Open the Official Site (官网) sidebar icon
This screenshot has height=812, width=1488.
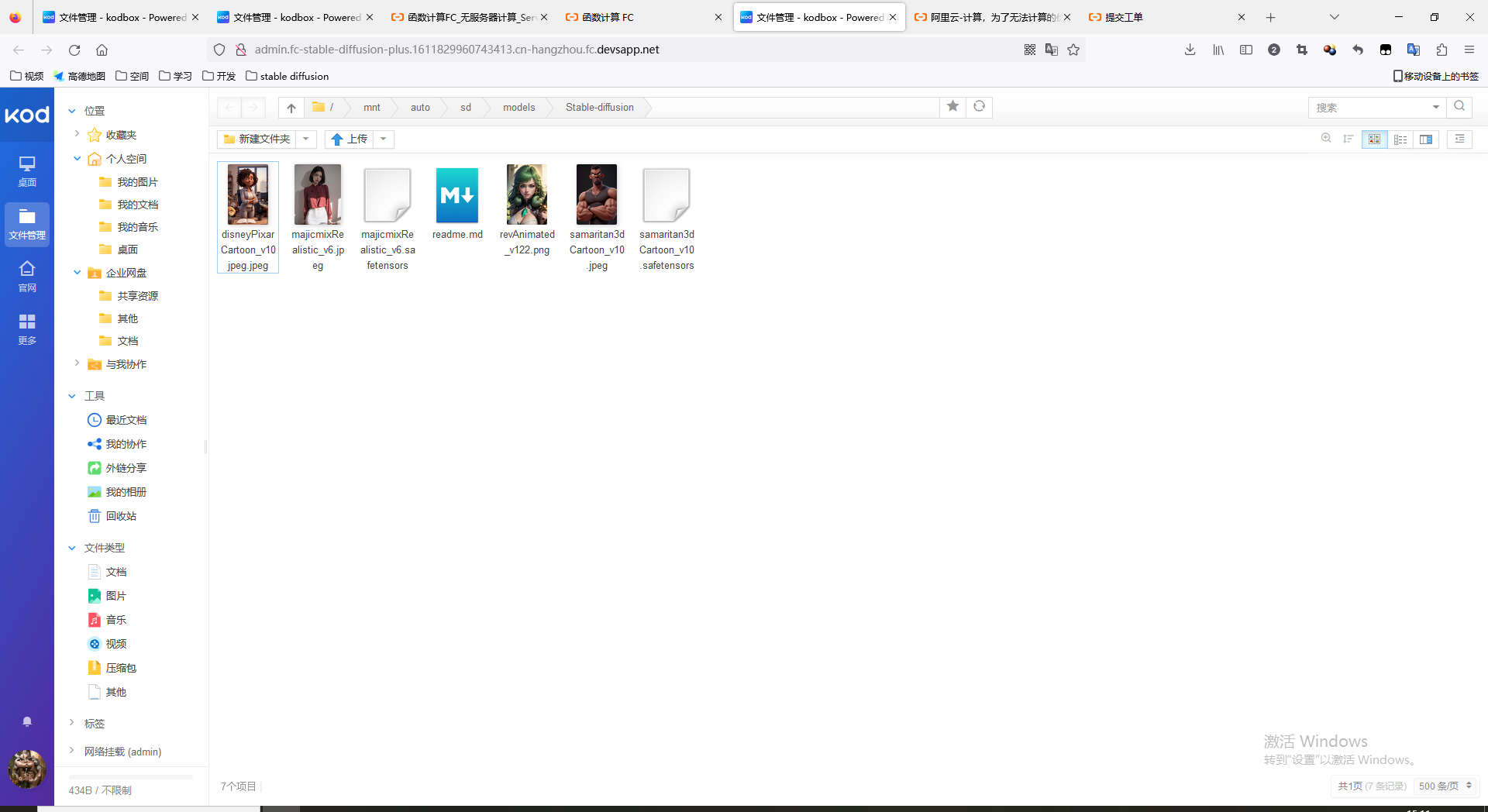click(27, 277)
